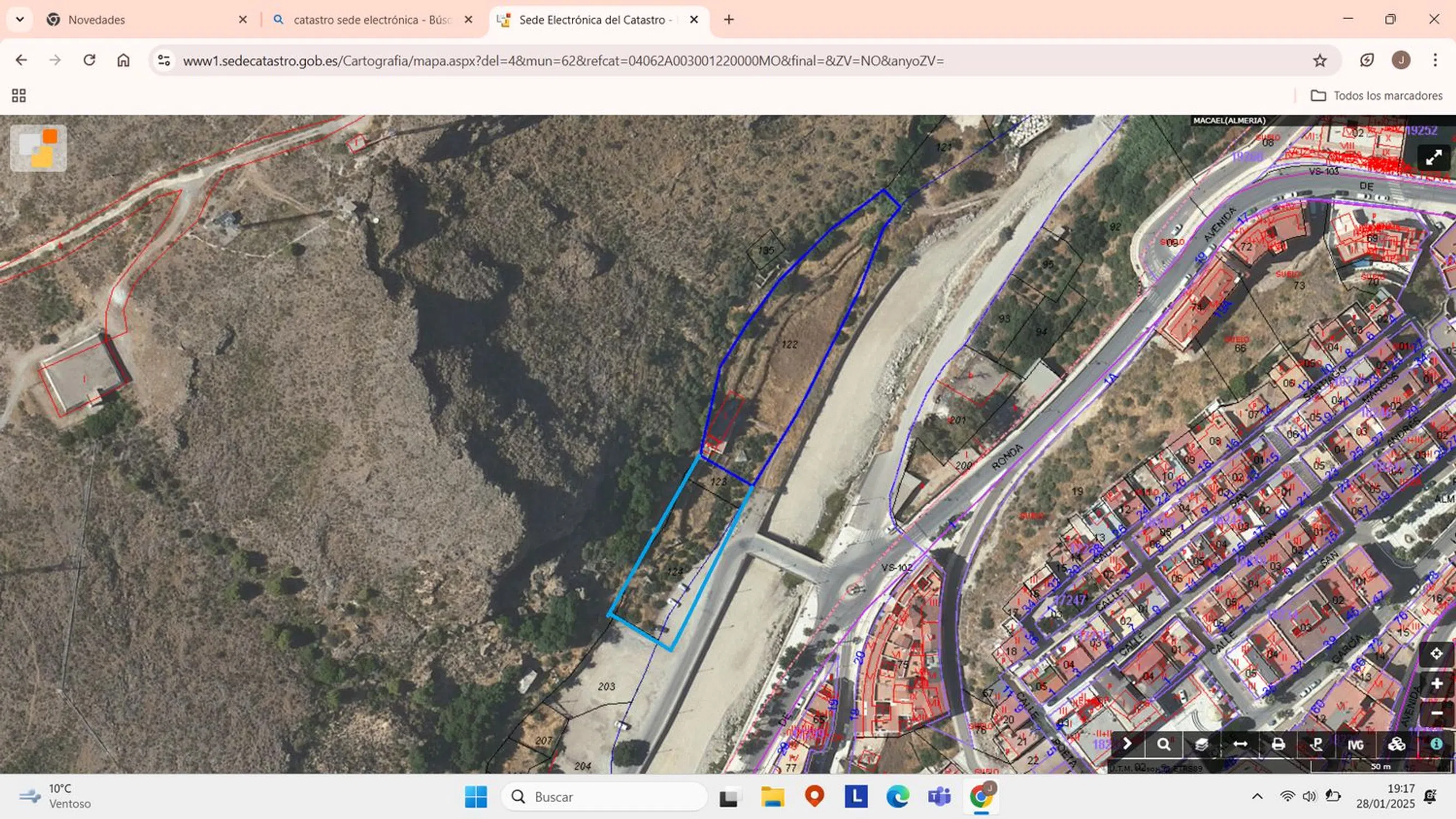Switch to catastro sede electrónica search tab

click(371, 20)
